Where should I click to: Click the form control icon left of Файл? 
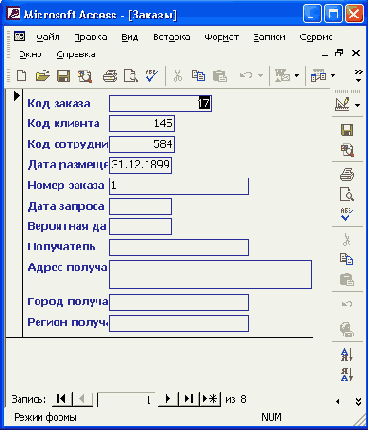click(20, 36)
